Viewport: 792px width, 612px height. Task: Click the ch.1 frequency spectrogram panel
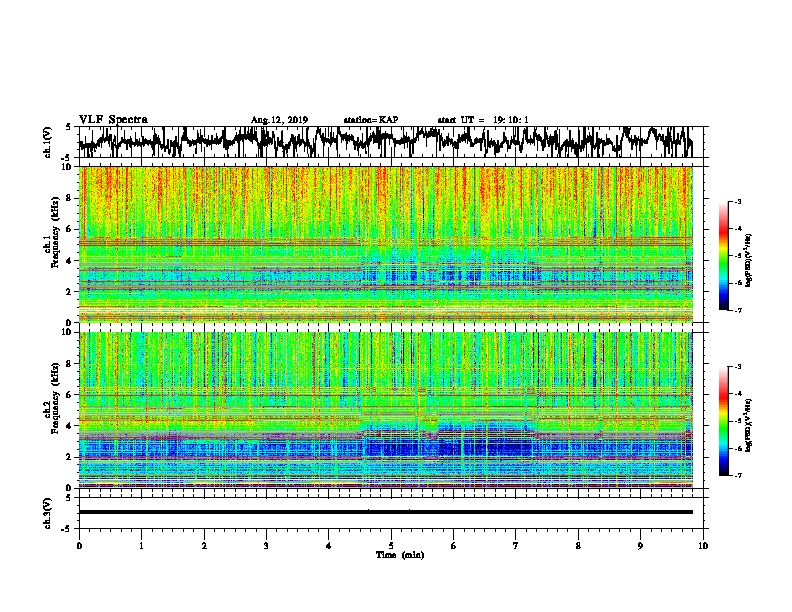pyautogui.click(x=386, y=244)
